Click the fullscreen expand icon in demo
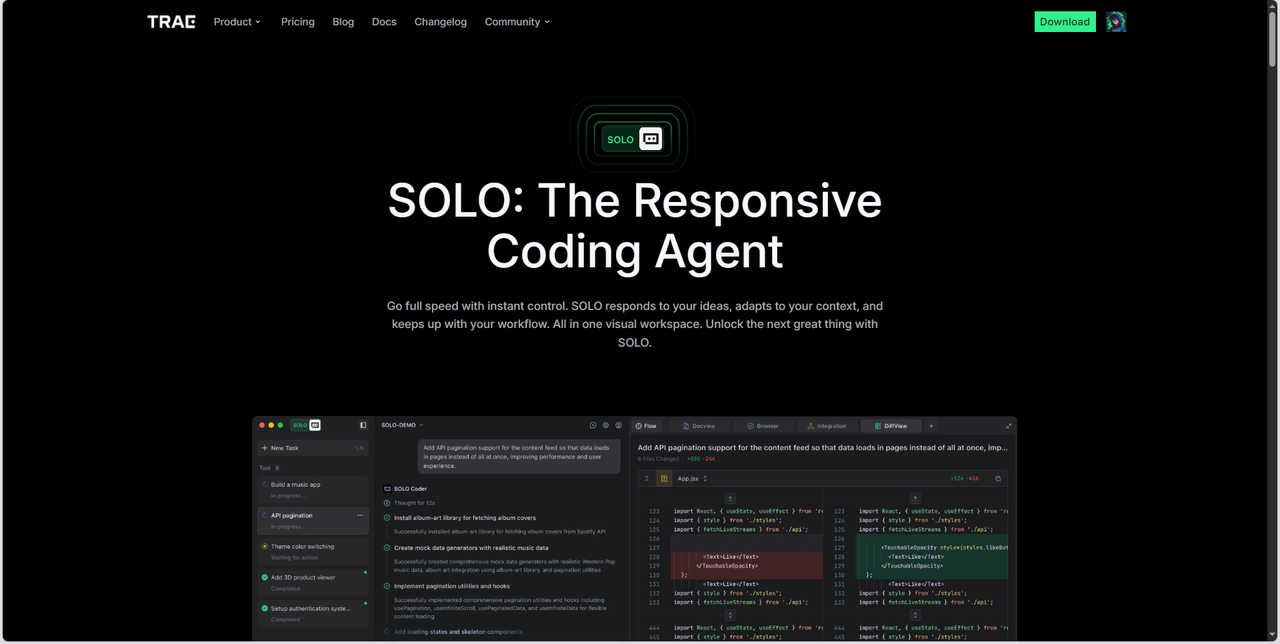The height and width of the screenshot is (644, 1280). 1008,426
